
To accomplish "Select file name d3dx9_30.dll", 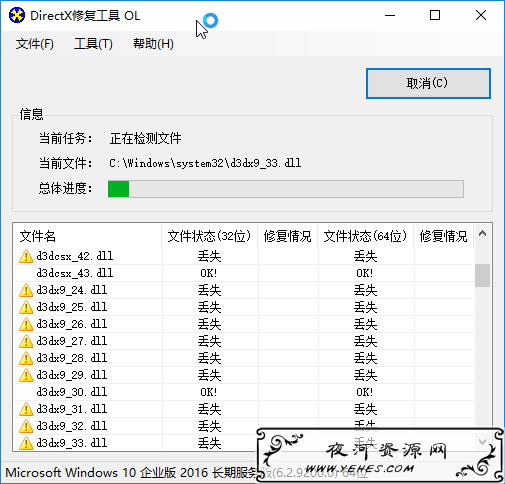I will [x=72, y=392].
